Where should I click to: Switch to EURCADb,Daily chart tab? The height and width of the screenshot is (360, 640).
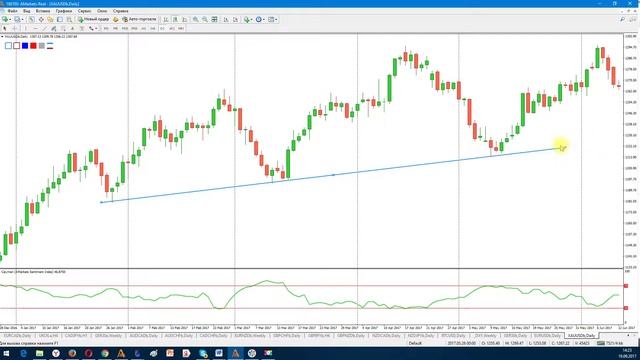coord(17,336)
